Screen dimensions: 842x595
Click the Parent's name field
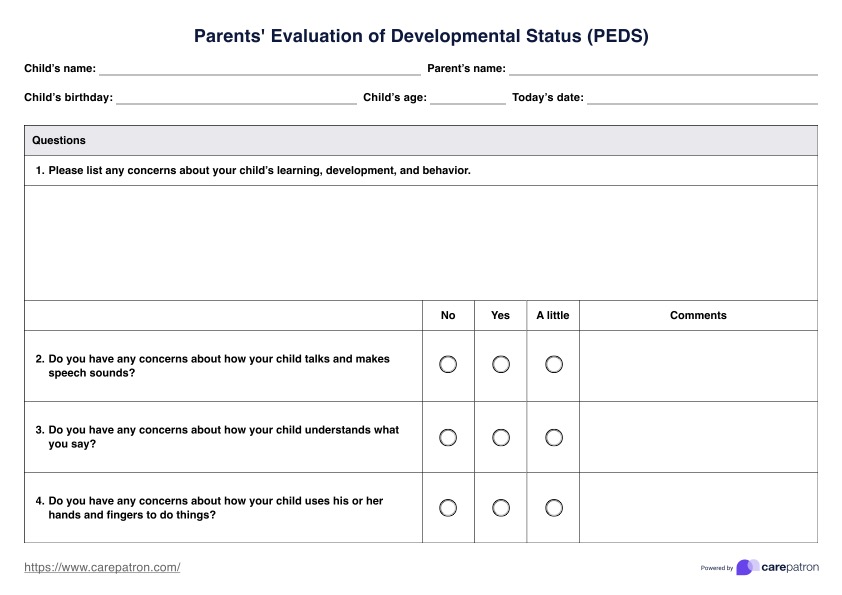point(662,68)
